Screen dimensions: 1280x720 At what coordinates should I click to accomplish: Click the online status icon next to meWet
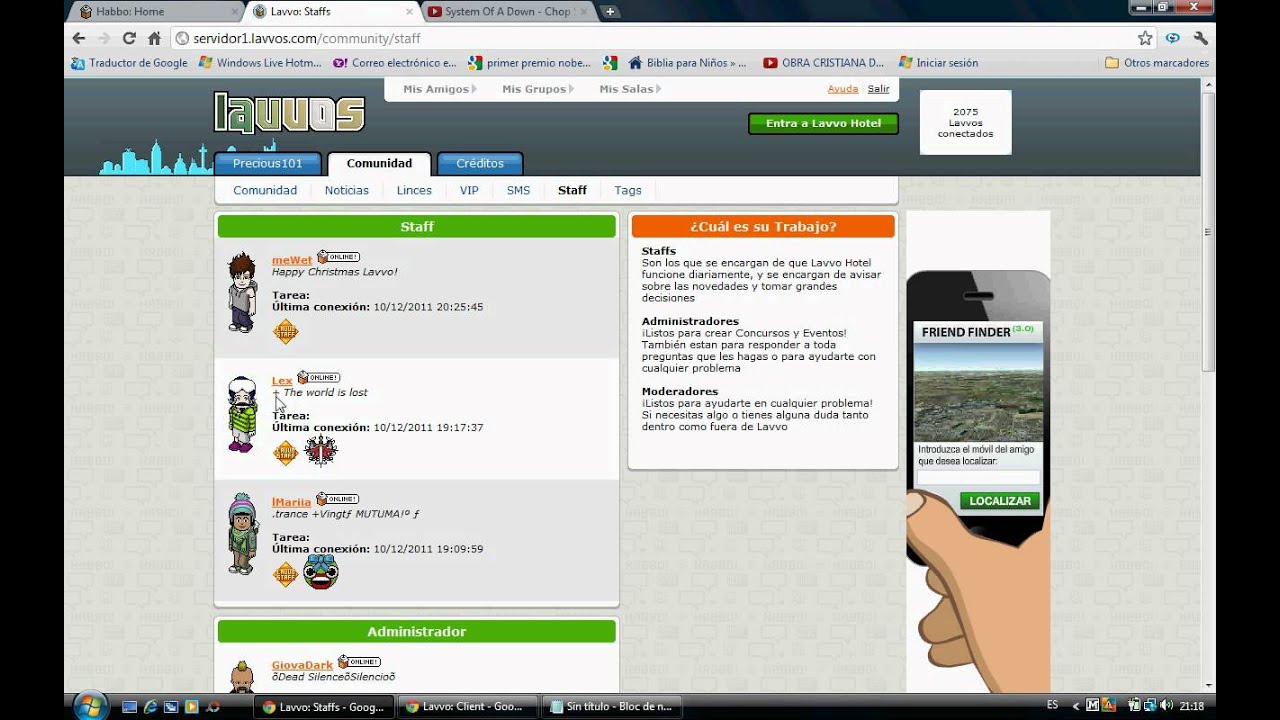click(x=338, y=257)
